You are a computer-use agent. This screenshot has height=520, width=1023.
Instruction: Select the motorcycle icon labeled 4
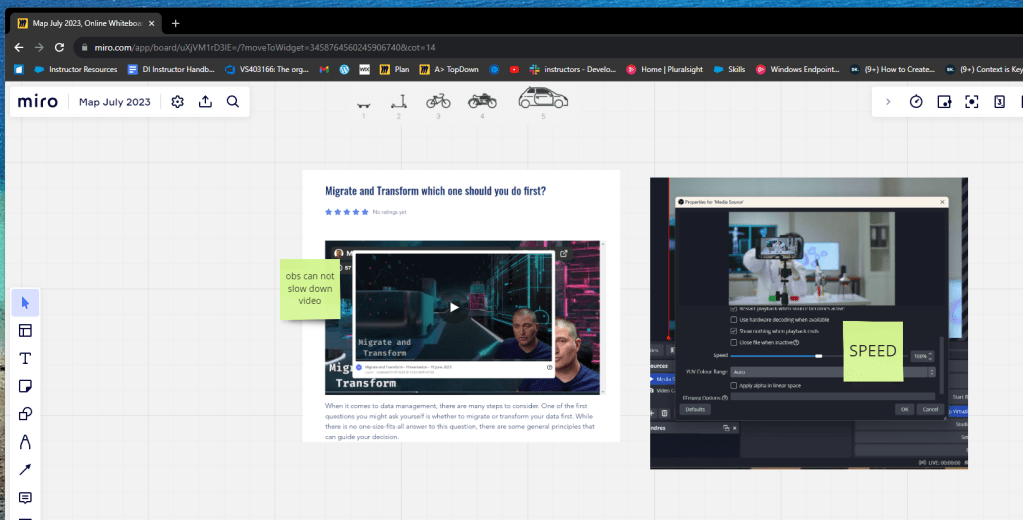pos(482,100)
